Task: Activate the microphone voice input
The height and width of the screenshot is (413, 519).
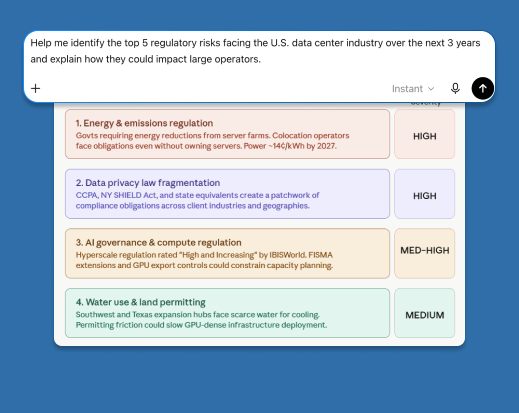Action: click(455, 88)
